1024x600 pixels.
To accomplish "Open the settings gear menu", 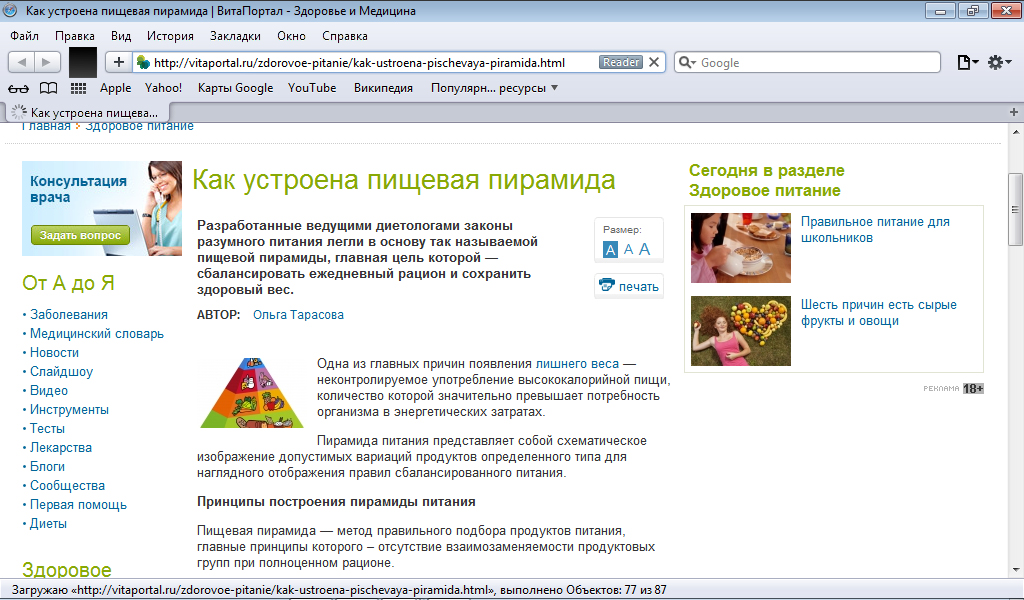I will (999, 62).
